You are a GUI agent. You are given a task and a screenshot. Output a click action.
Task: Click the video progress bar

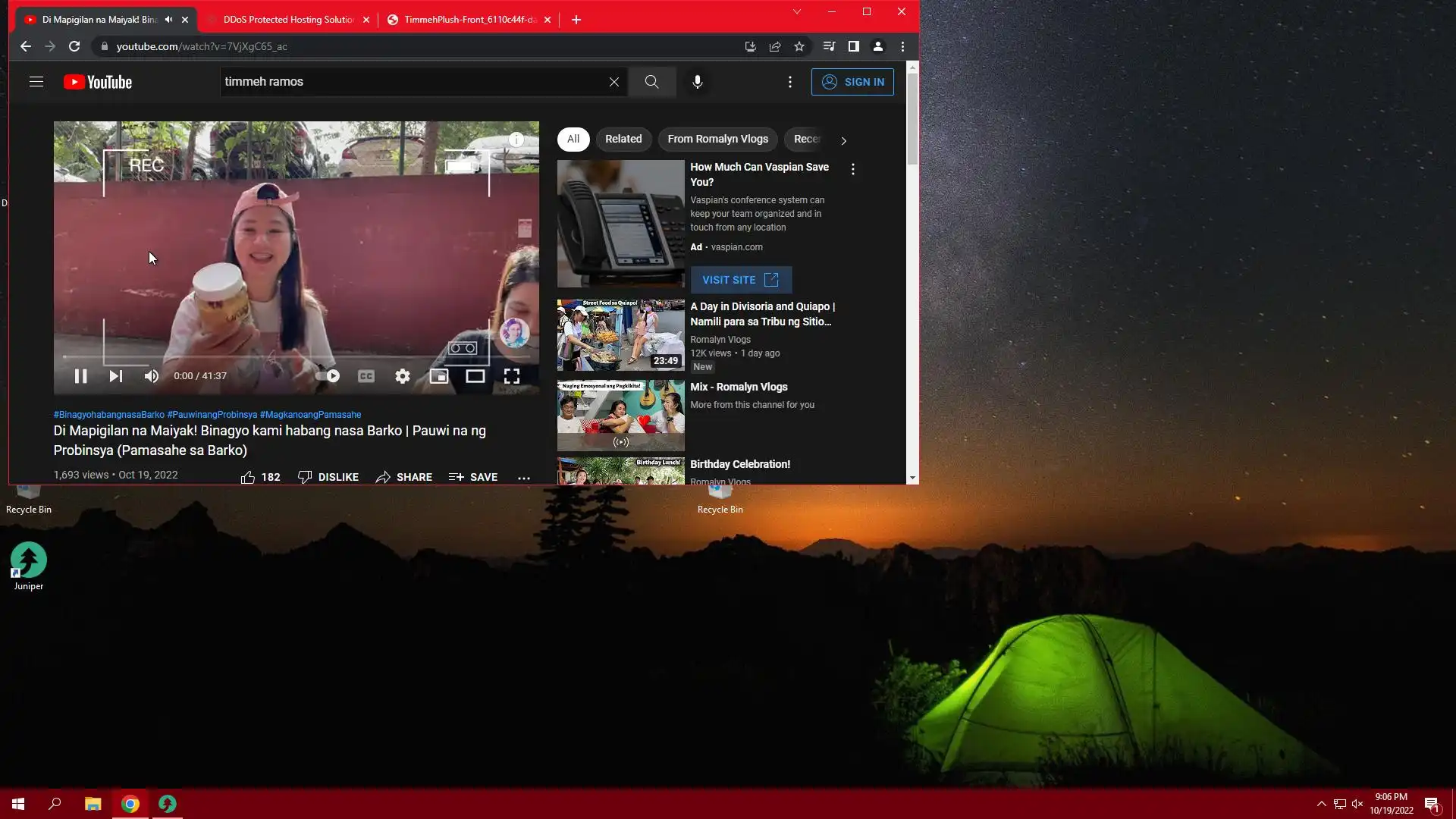point(296,356)
